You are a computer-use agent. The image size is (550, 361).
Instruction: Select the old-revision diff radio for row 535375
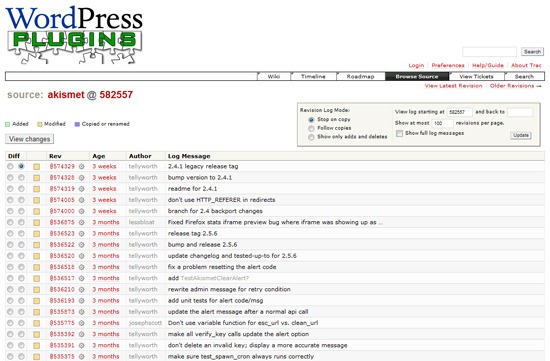point(10,357)
